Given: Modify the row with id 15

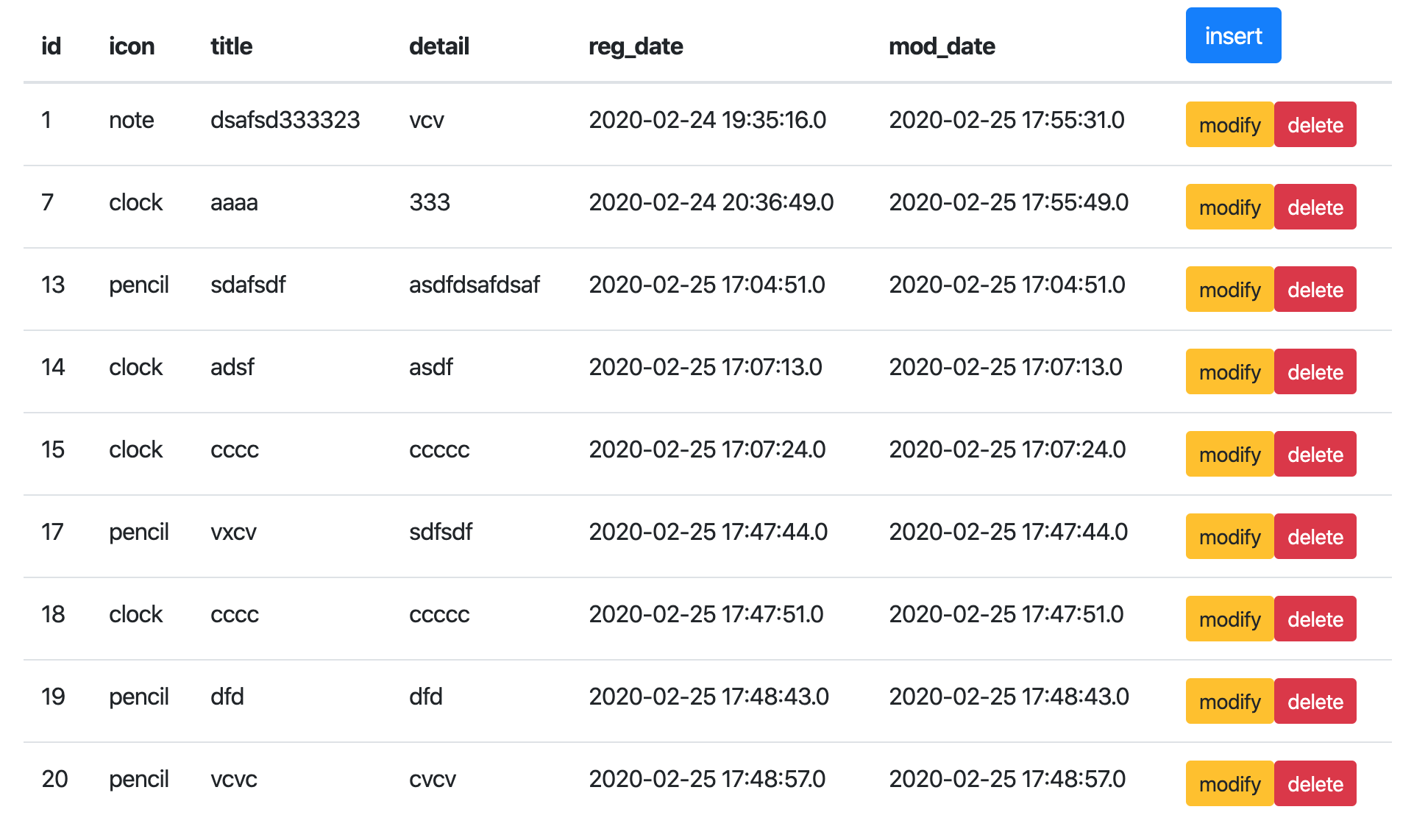Looking at the screenshot, I should point(1229,455).
